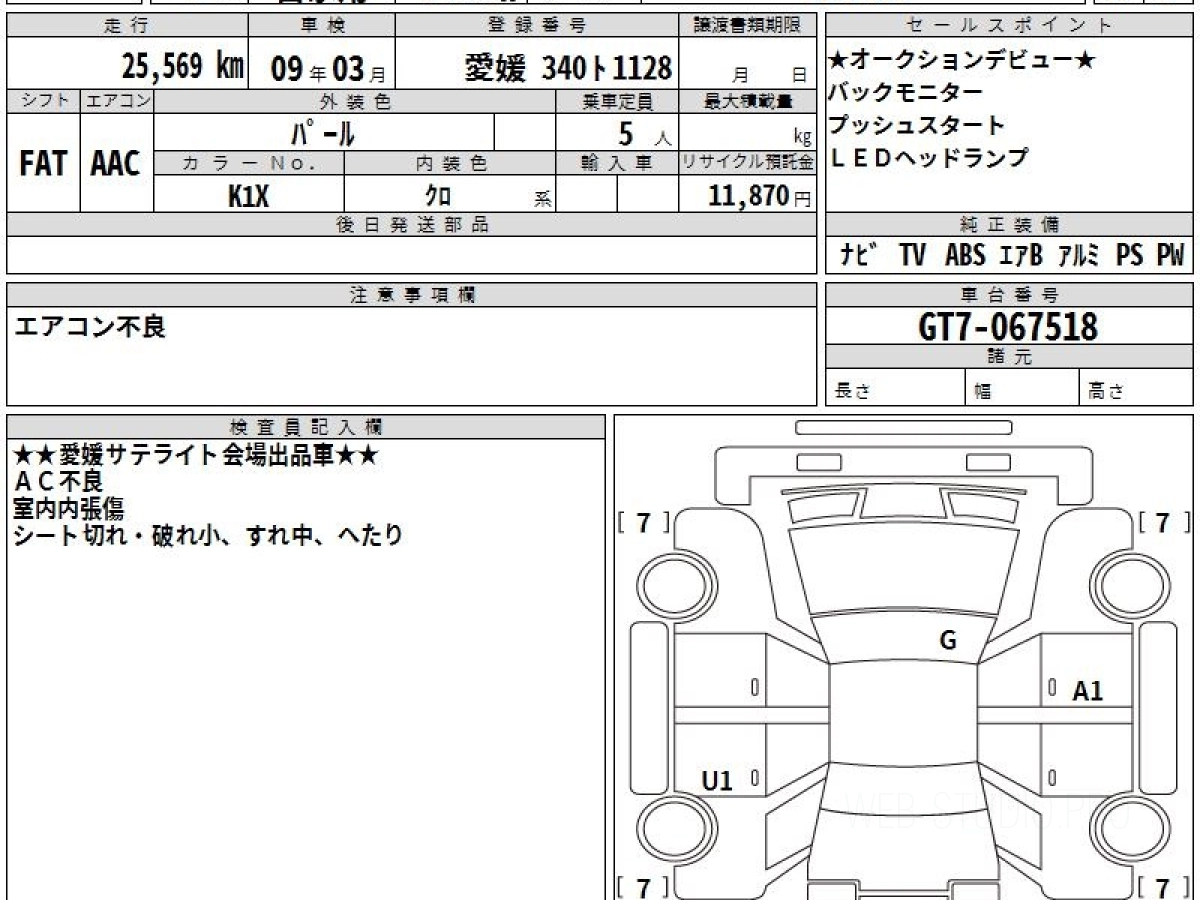Viewport: 1200px width, 900px height.
Task: Click the 純正装備 header
Action: (1010, 225)
